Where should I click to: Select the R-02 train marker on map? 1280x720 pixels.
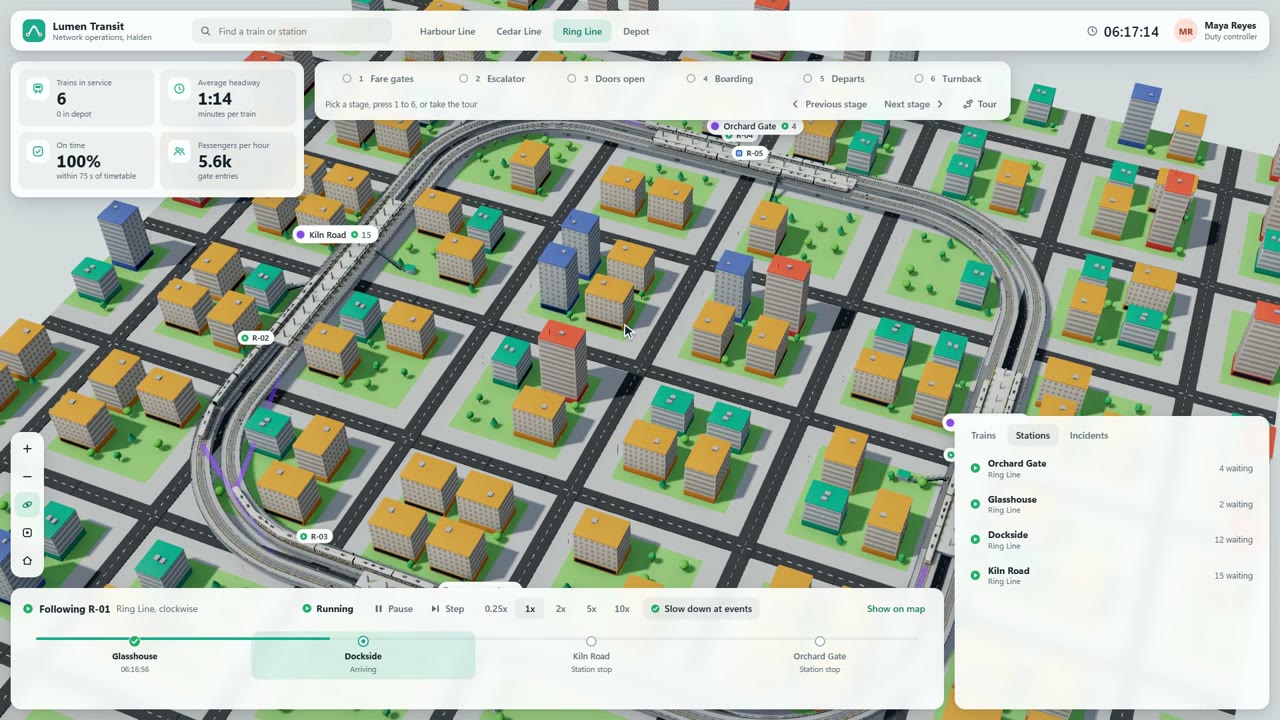tap(255, 338)
